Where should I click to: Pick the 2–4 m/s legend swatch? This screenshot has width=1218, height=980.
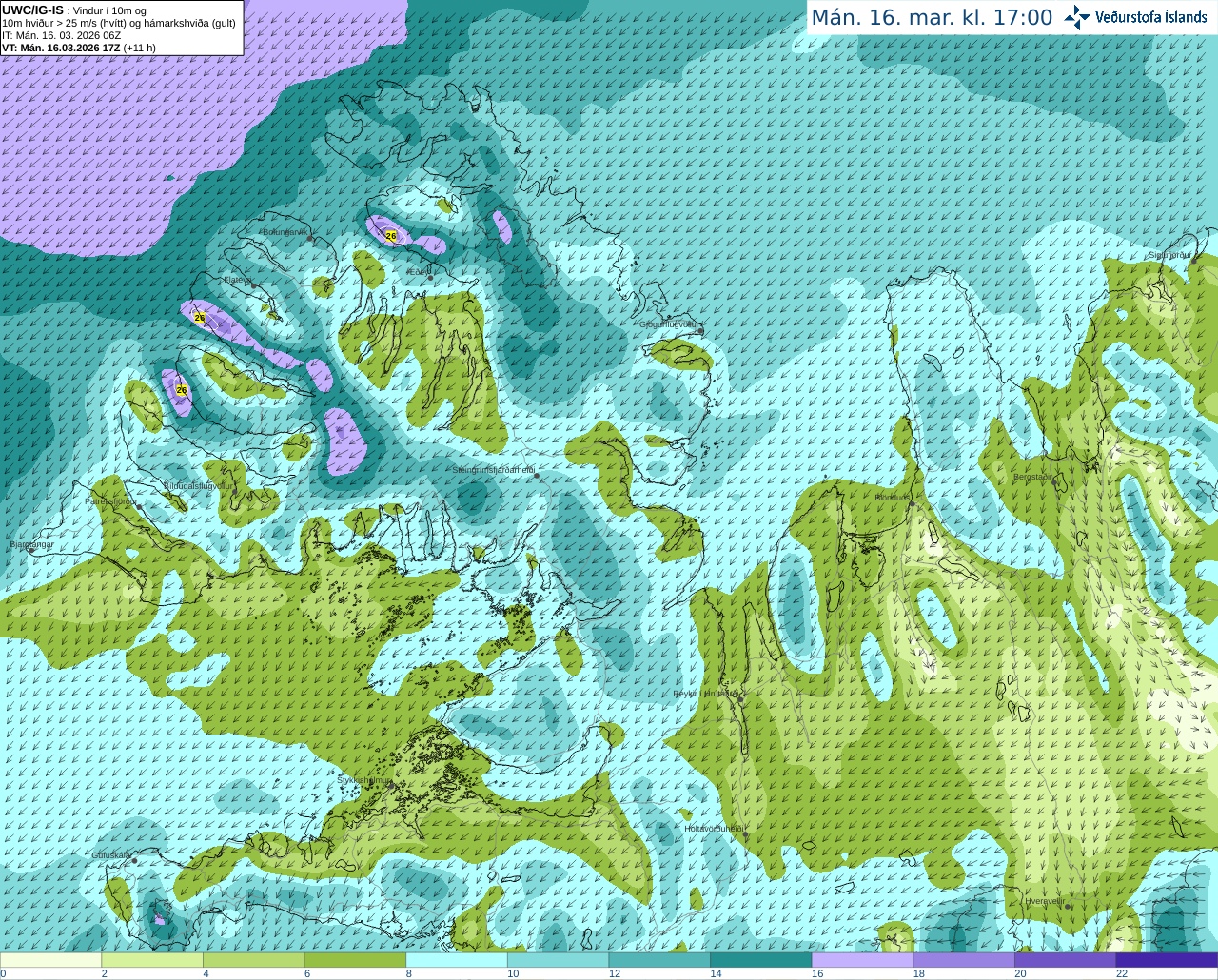[x=152, y=960]
